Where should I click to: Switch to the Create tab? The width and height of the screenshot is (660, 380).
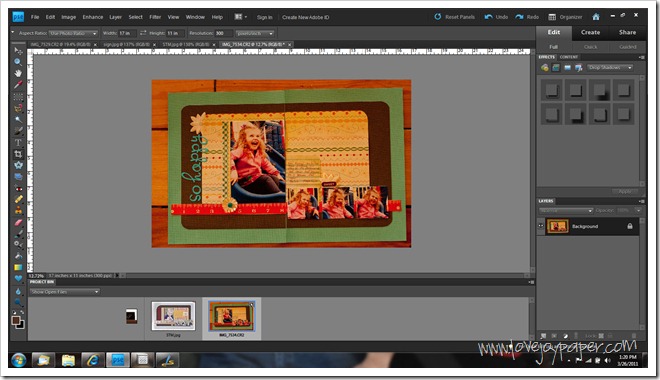(x=591, y=32)
